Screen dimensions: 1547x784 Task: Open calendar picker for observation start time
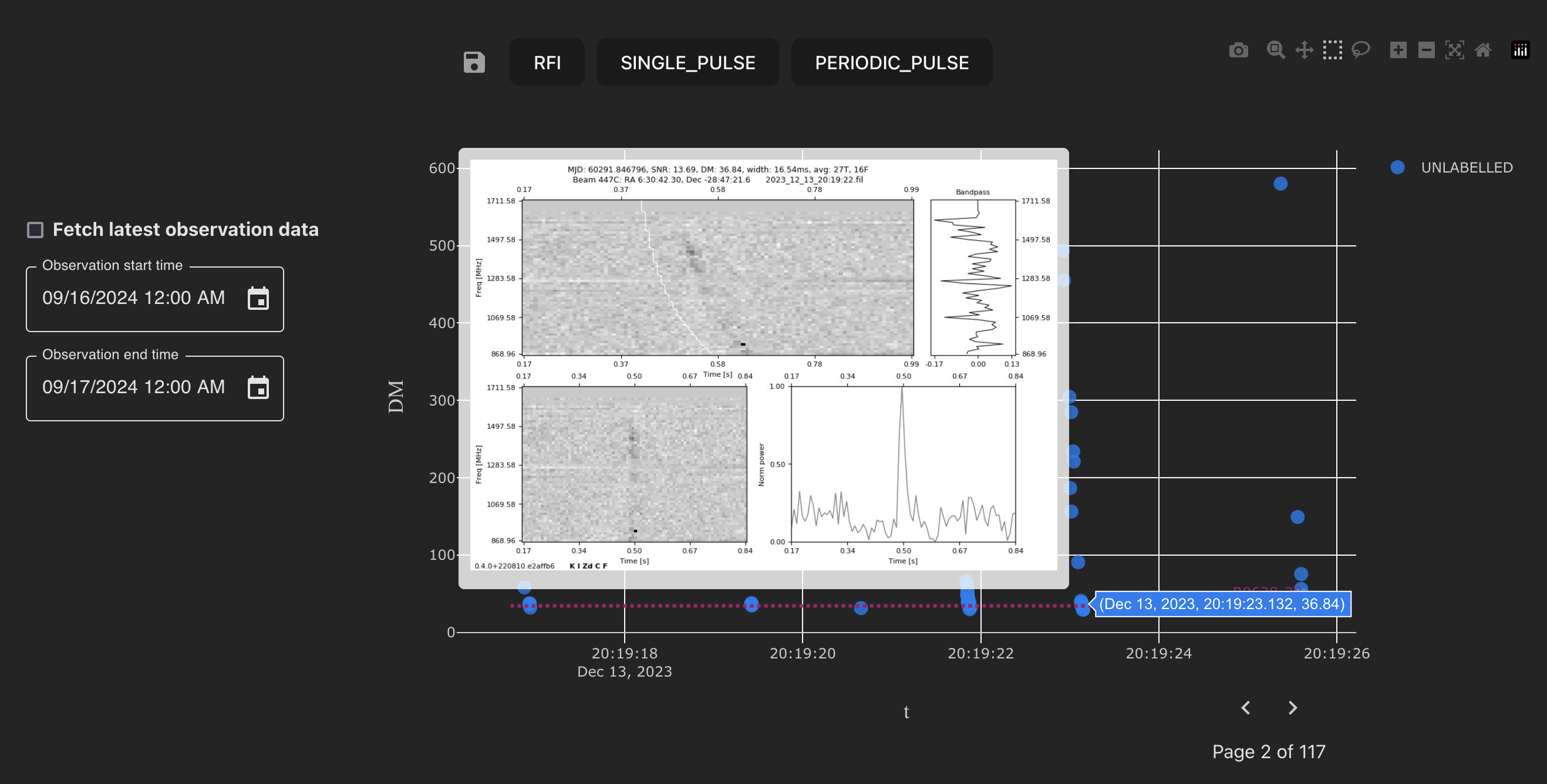[258, 298]
